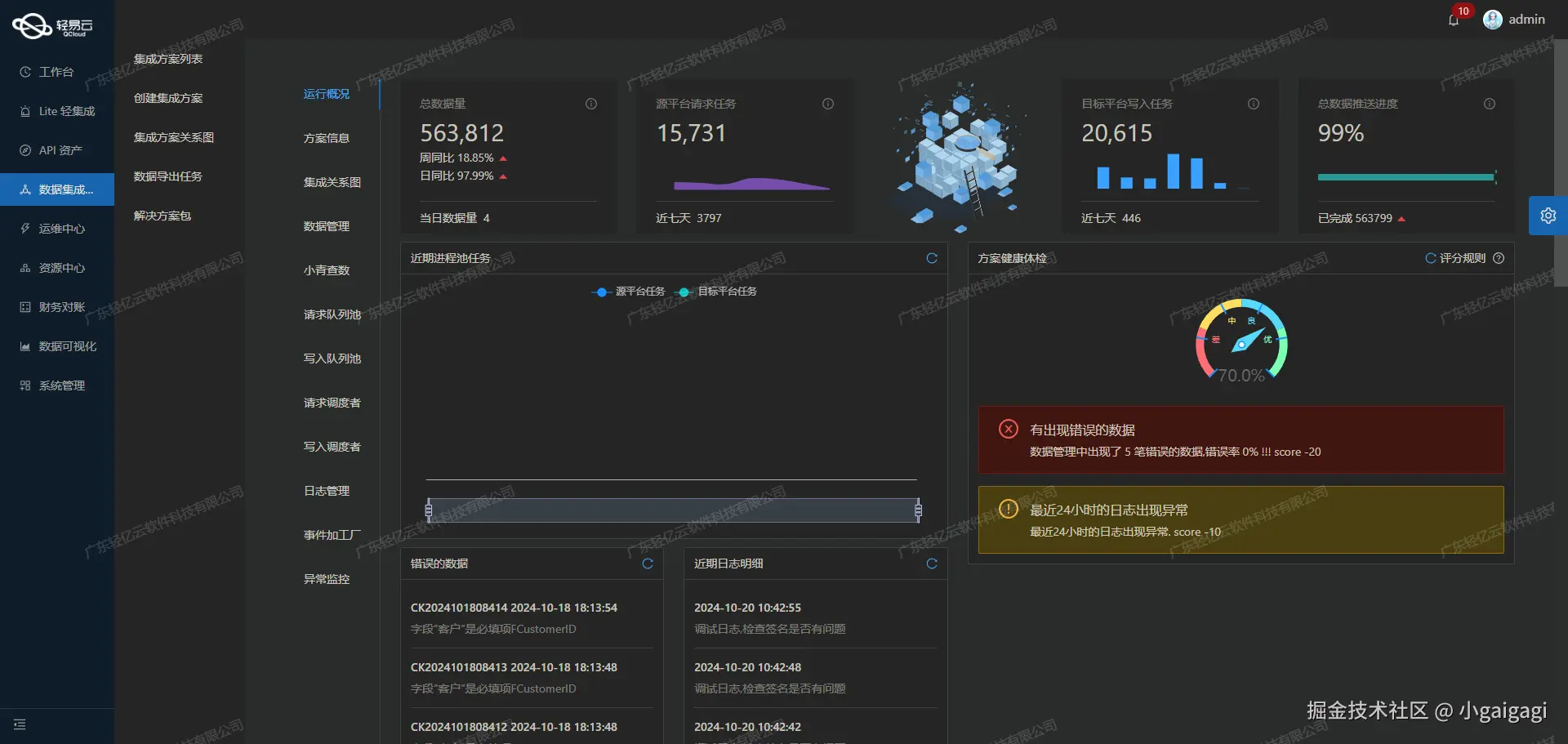Click the right handle of chart zoom slider

pos(918,510)
